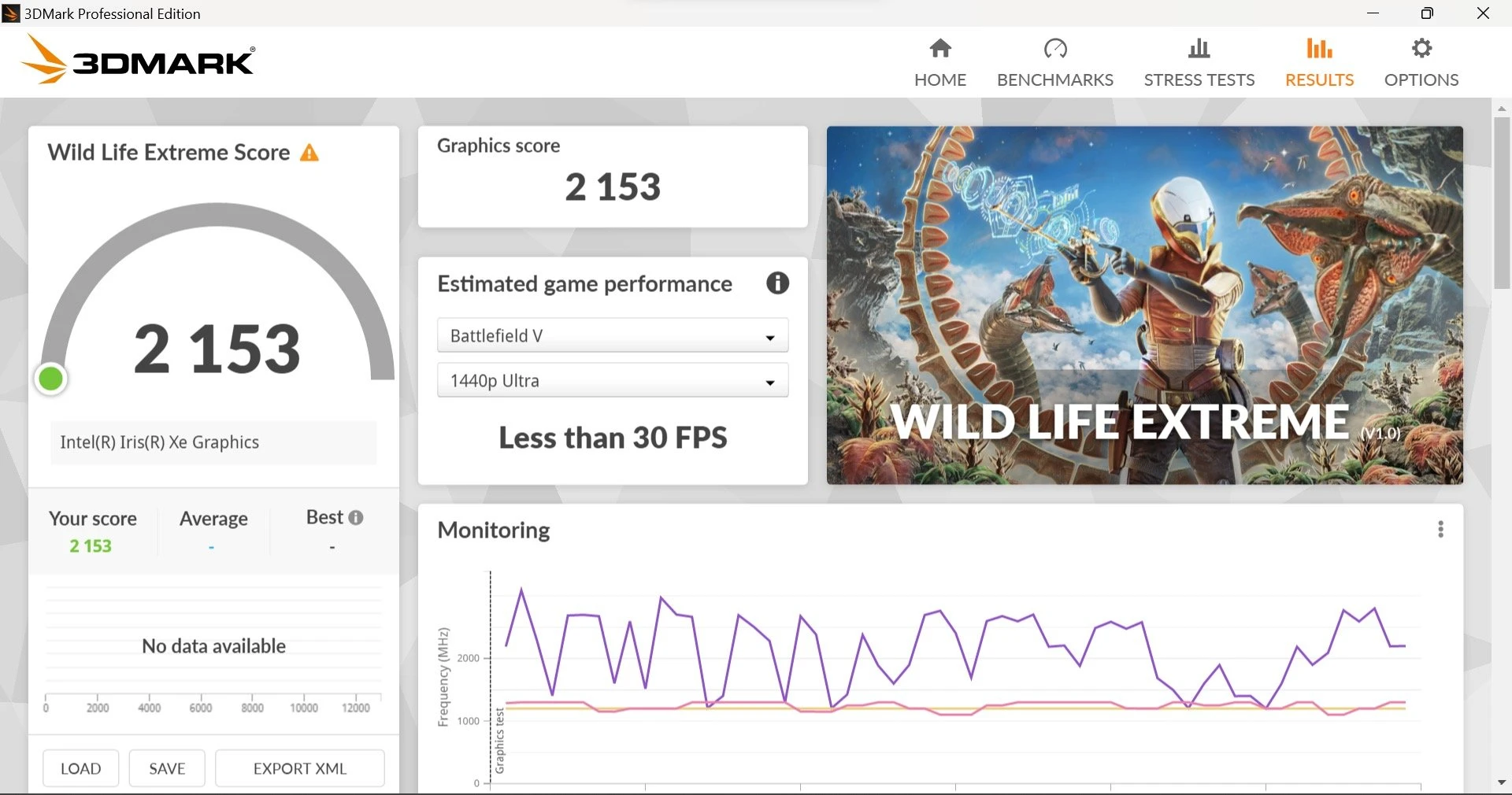Switch to the OPTIONS tab label

tap(1421, 80)
